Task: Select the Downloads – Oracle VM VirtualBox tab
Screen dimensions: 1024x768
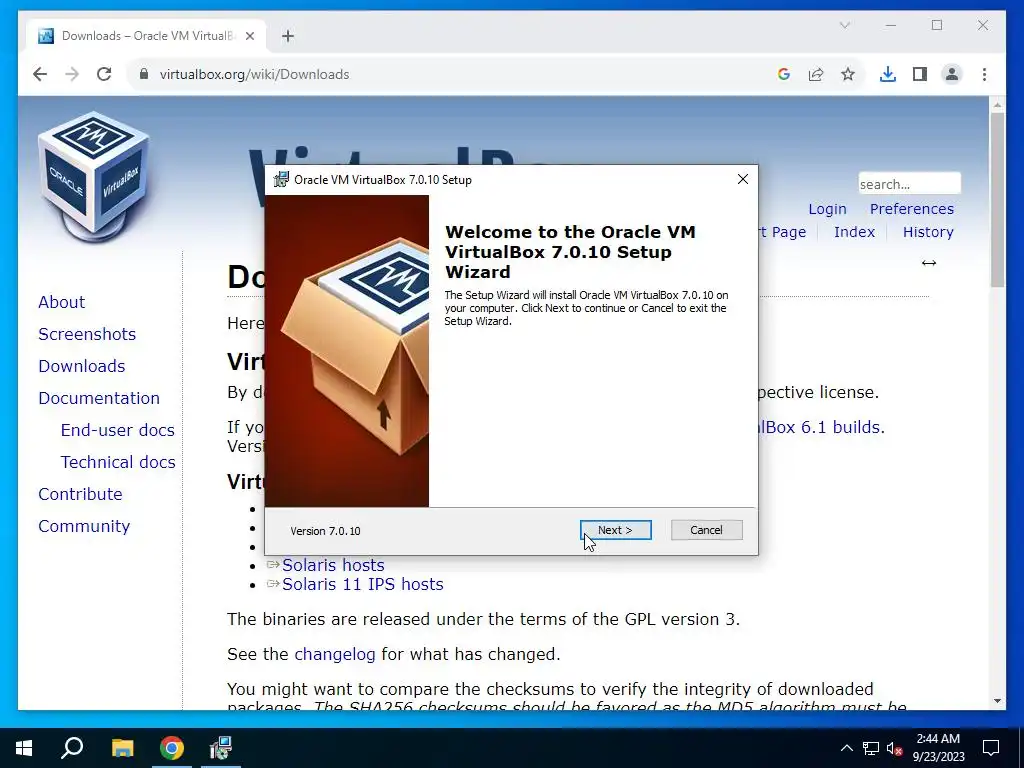Action: point(146,36)
